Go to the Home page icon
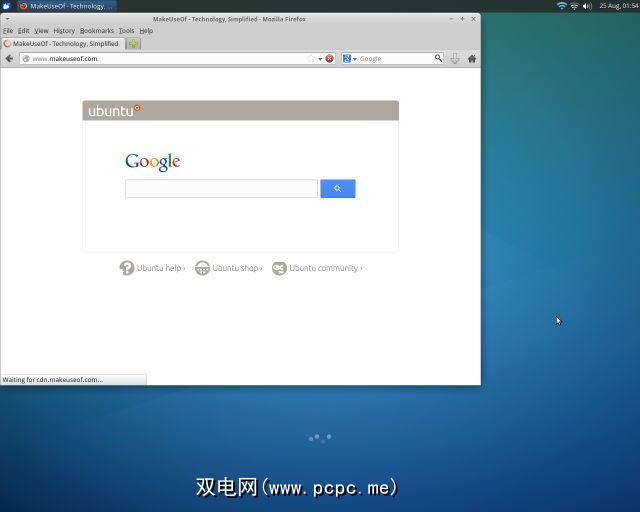640x512 pixels. [x=472, y=59]
